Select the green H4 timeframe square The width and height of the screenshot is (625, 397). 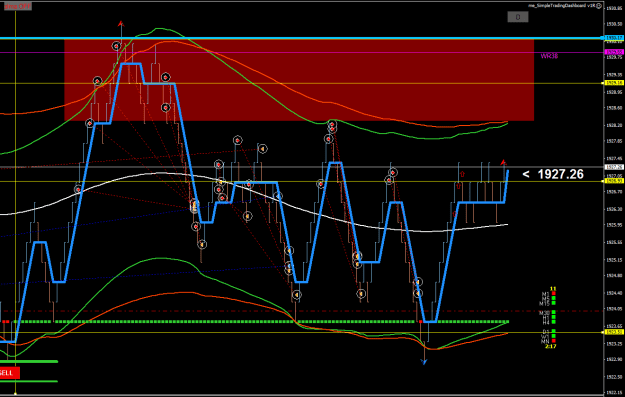point(554,322)
